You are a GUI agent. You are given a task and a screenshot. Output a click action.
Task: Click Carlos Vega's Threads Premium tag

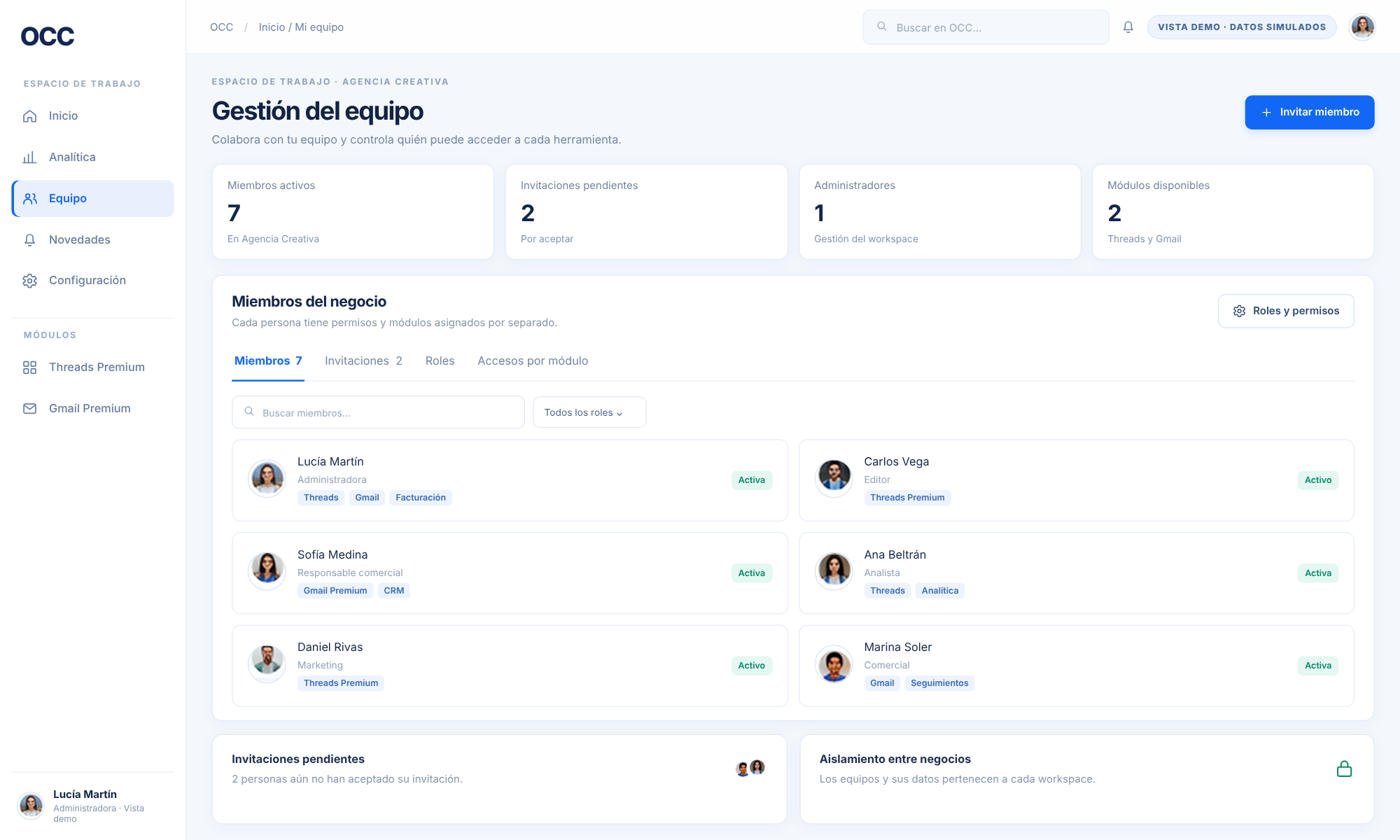tap(907, 498)
